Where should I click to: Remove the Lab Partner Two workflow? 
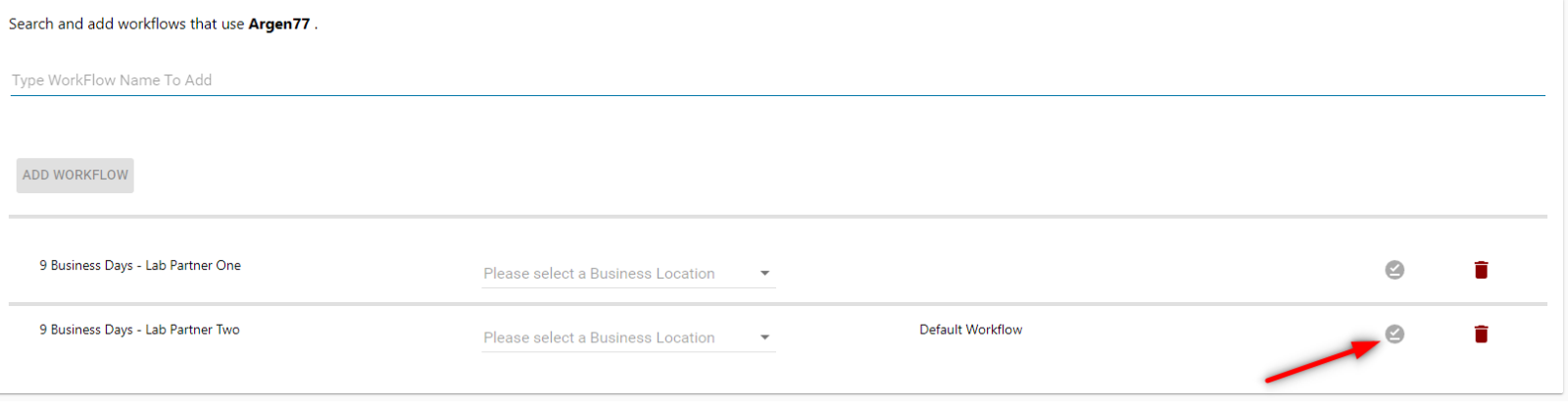pos(1481,334)
